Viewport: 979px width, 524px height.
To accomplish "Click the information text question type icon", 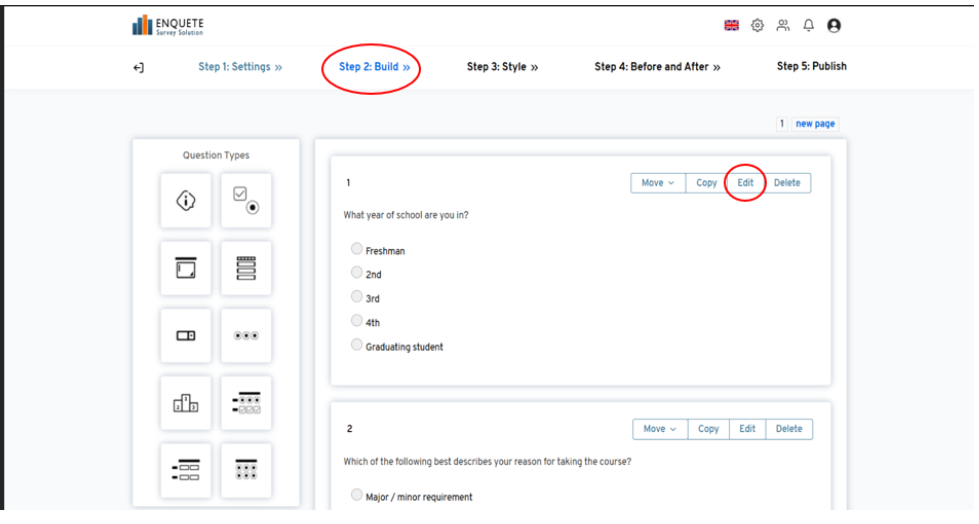I will point(185,200).
